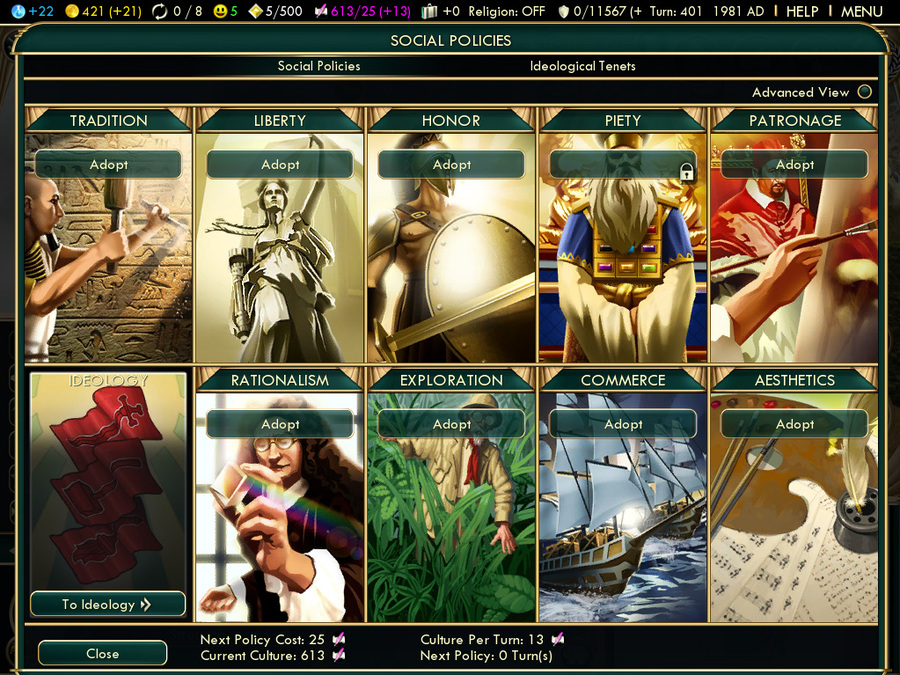Image resolution: width=900 pixels, height=675 pixels.
Task: Click culture icon beside Next Policy Cost
Action: pyautogui.click(x=339, y=639)
